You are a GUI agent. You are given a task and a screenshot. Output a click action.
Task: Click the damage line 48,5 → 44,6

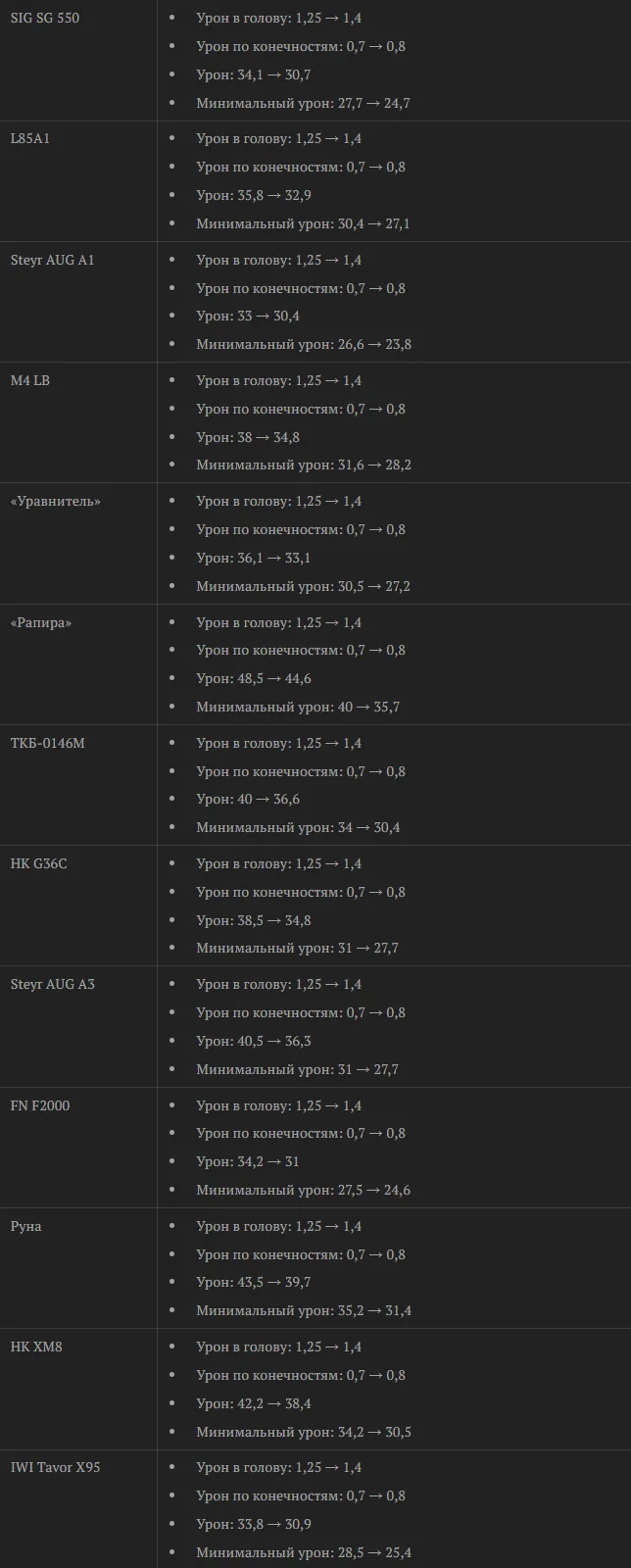[254, 678]
